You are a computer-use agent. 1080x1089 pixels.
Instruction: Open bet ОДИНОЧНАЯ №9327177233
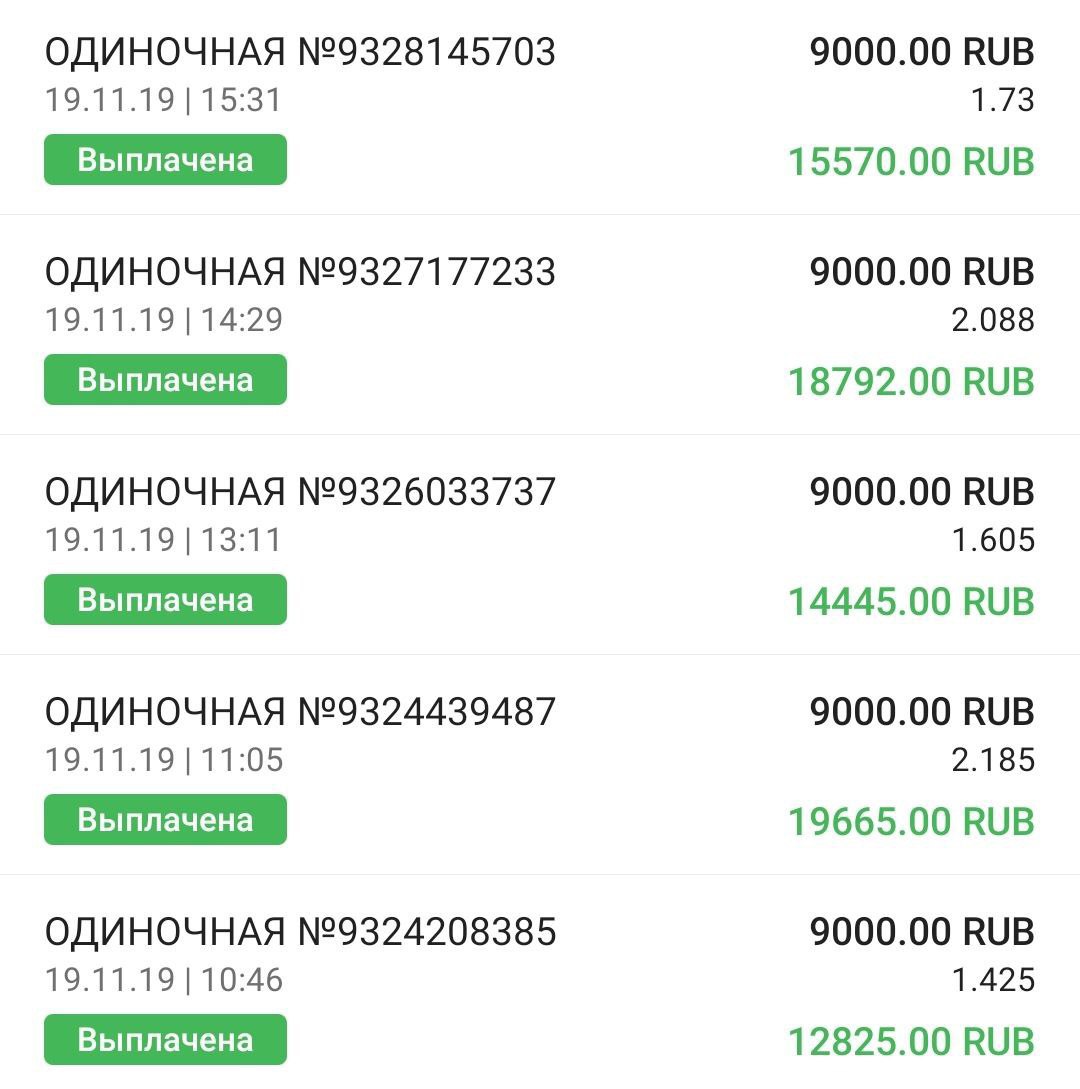coord(300,272)
